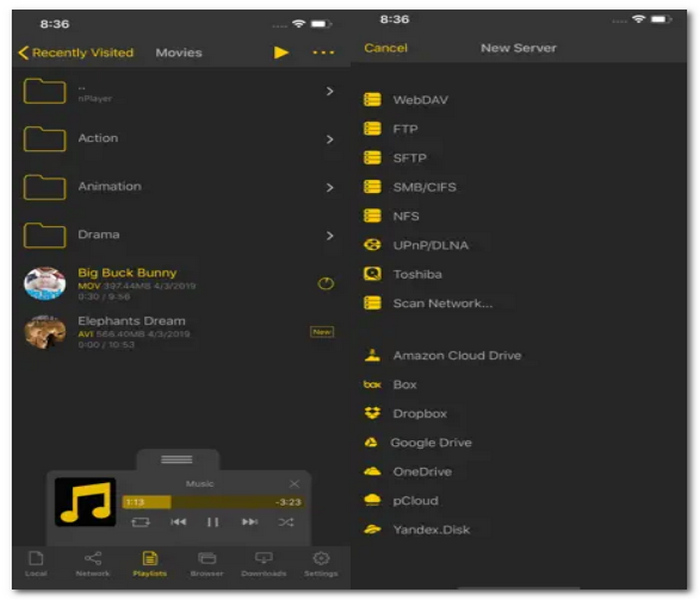The width and height of the screenshot is (700, 600).
Task: Select the pCloud icon
Action: coord(372,500)
